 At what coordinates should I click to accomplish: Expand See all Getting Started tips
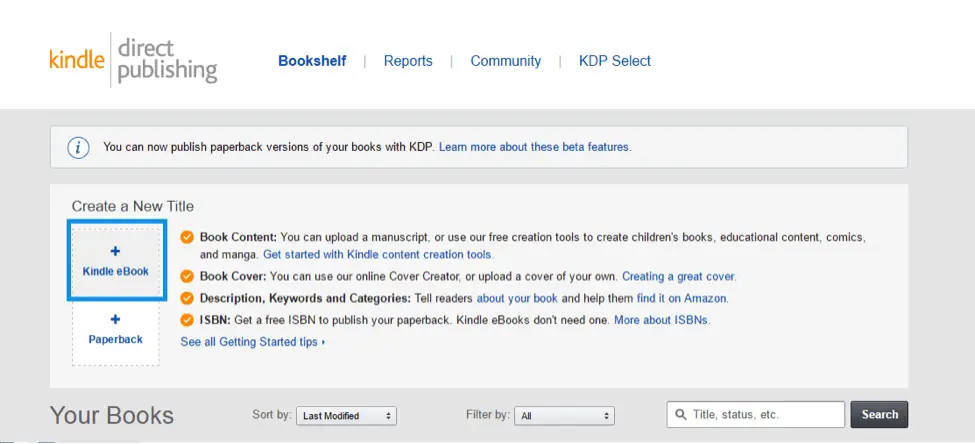pyautogui.click(x=253, y=342)
